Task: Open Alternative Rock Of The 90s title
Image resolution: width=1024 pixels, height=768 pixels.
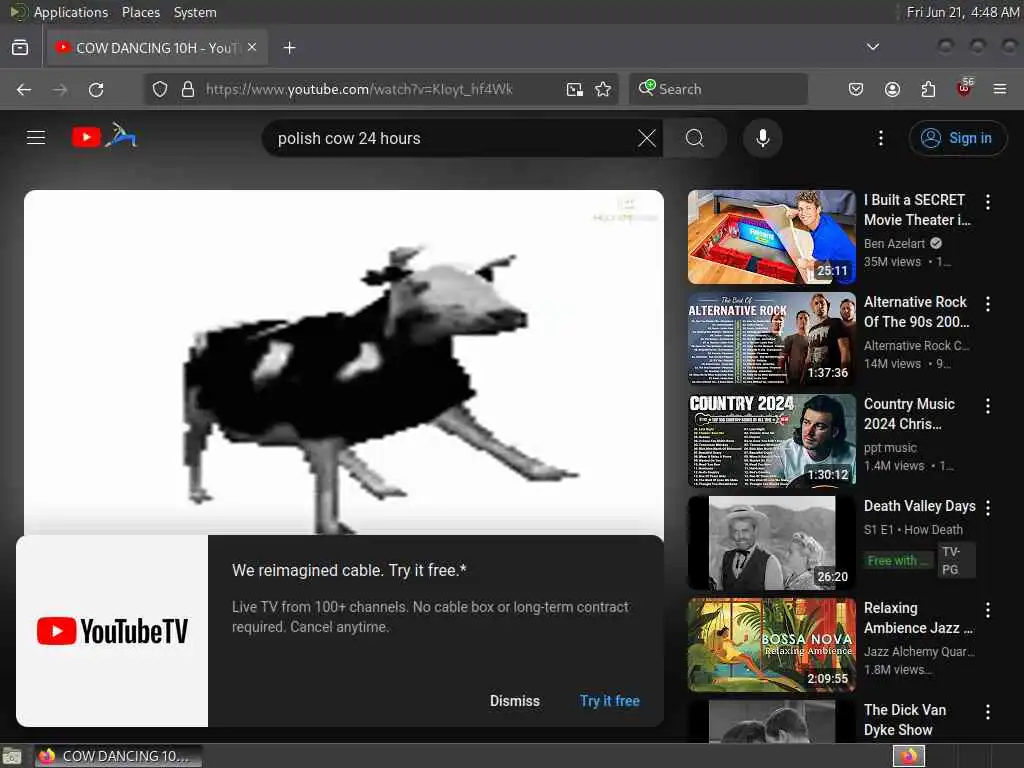Action: pos(916,312)
